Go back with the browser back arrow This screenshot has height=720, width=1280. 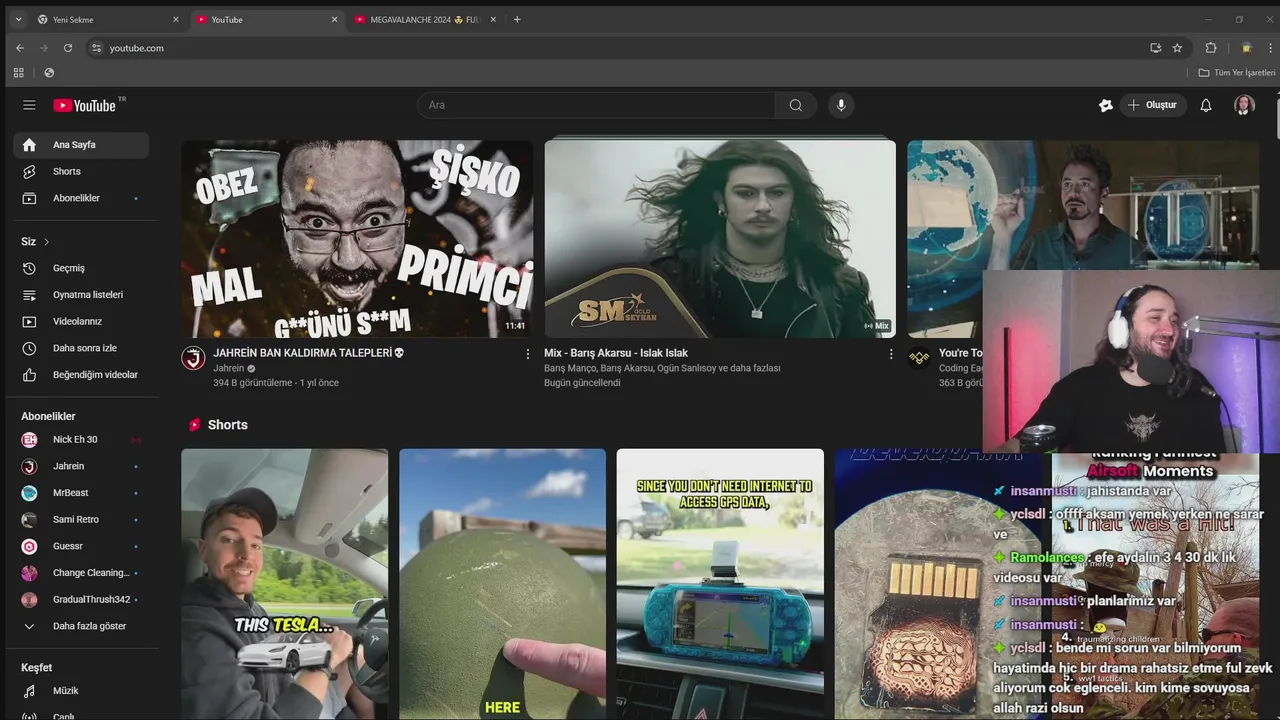[x=19, y=48]
